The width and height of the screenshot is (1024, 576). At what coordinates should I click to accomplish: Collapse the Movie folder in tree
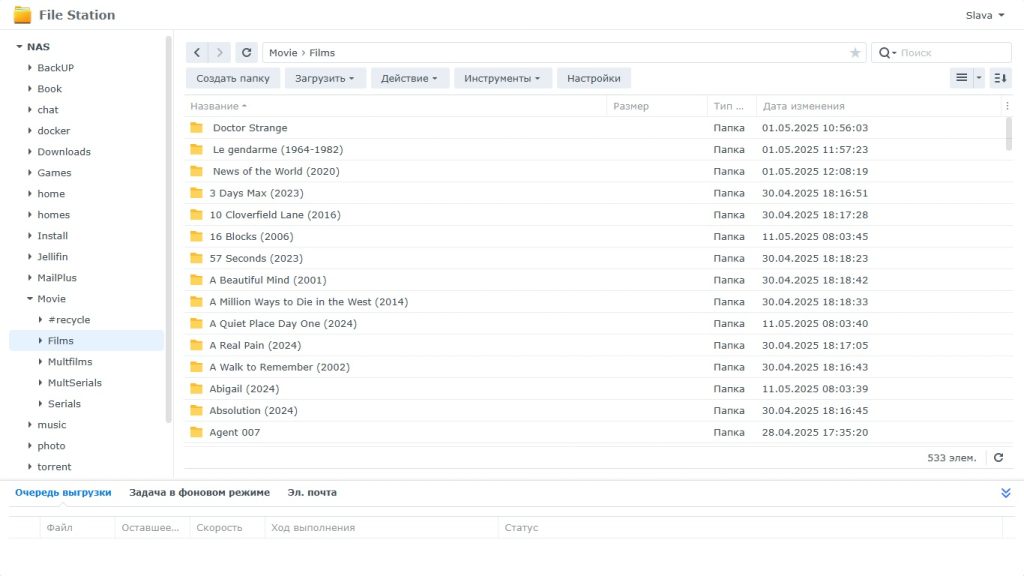point(29,298)
